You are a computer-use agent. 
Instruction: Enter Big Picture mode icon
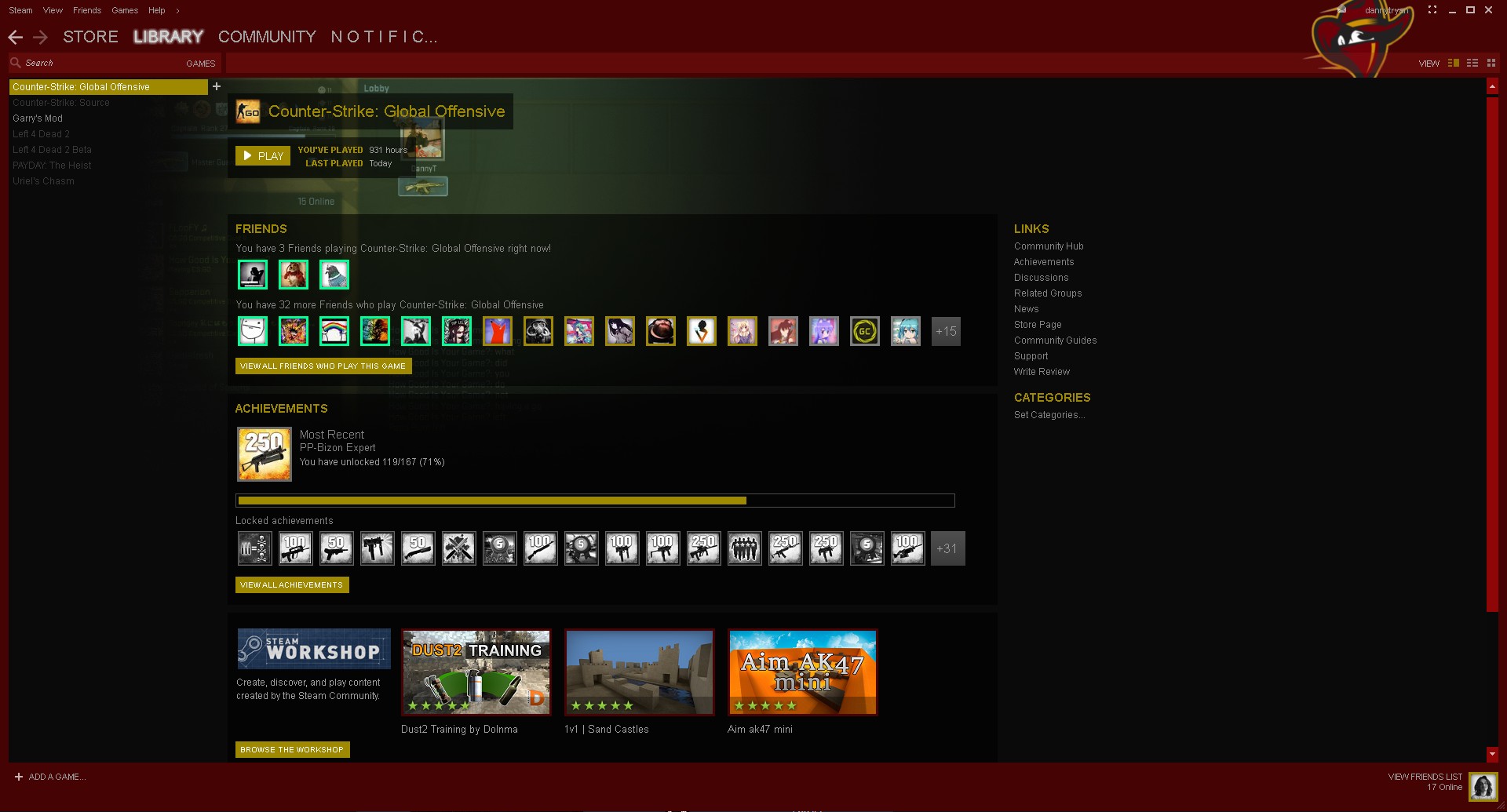[x=1432, y=10]
